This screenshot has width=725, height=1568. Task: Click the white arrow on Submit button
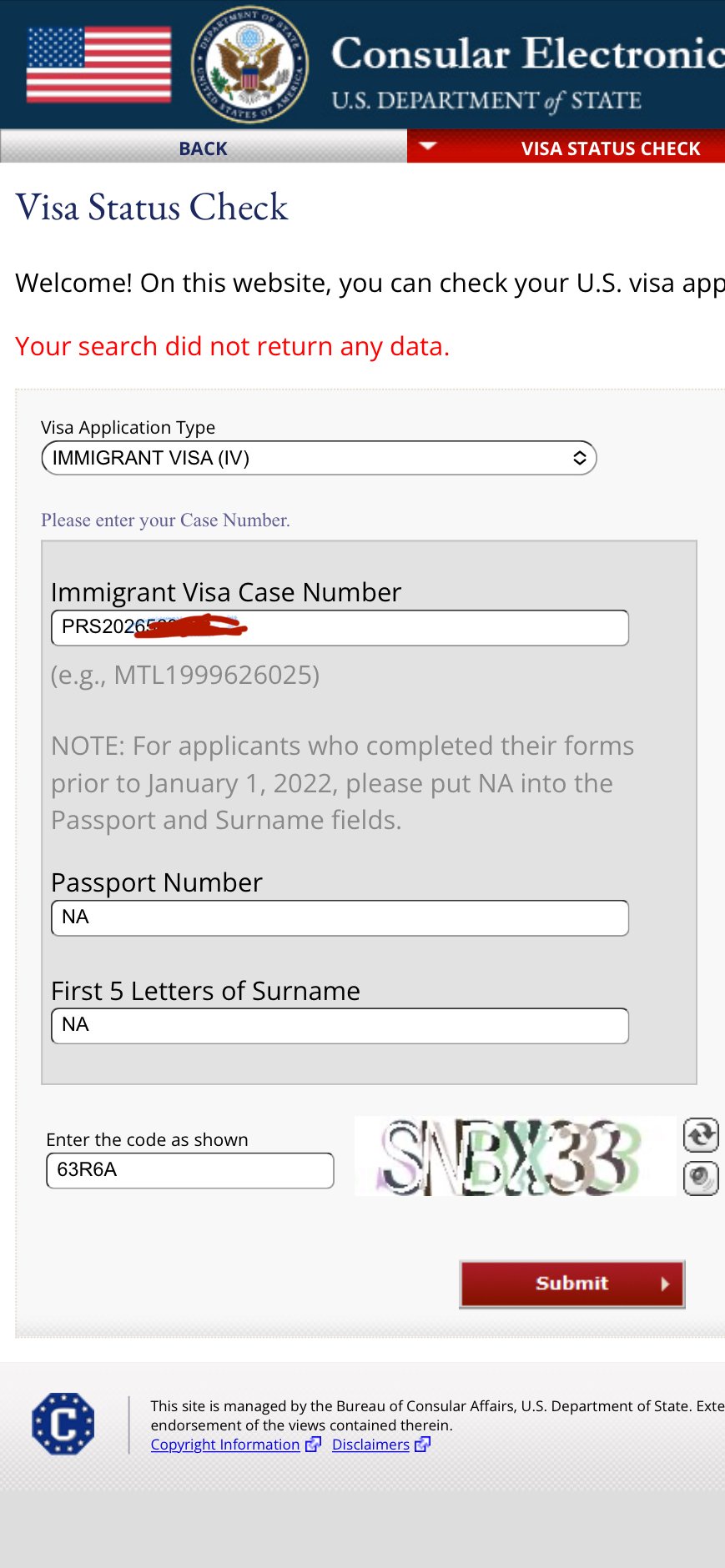[665, 1284]
